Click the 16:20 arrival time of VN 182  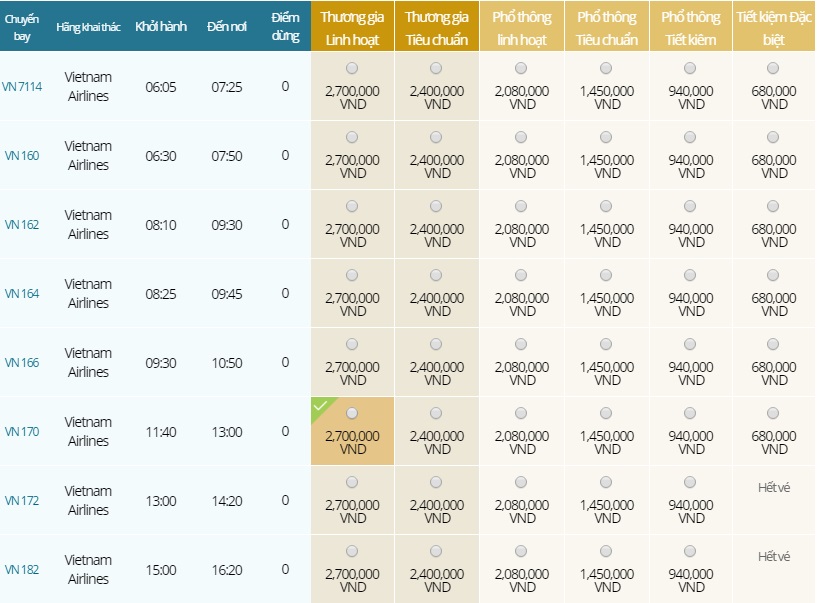tap(227, 570)
